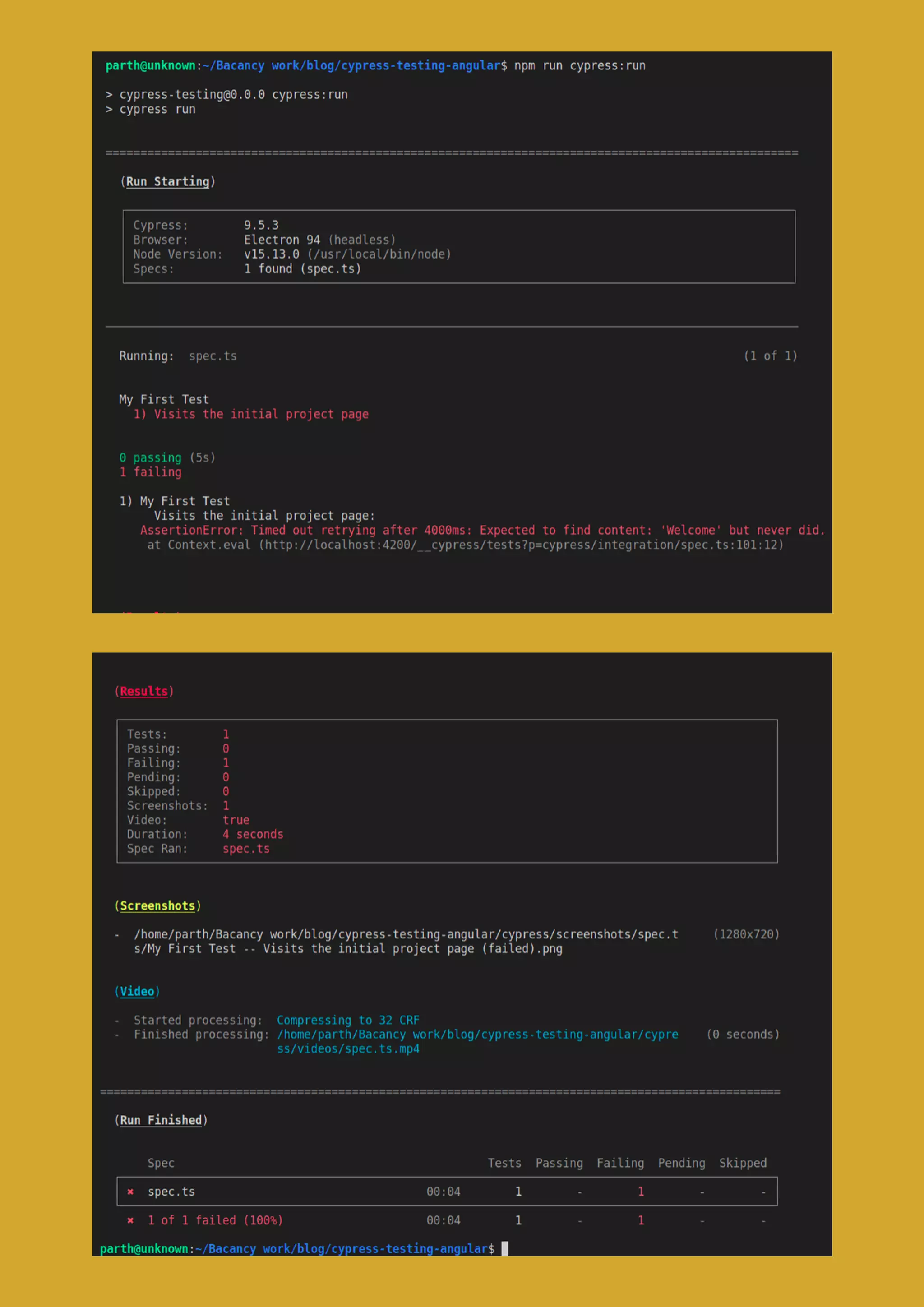
Task: Click the red X icon beside spec.ts row
Action: 130,1192
